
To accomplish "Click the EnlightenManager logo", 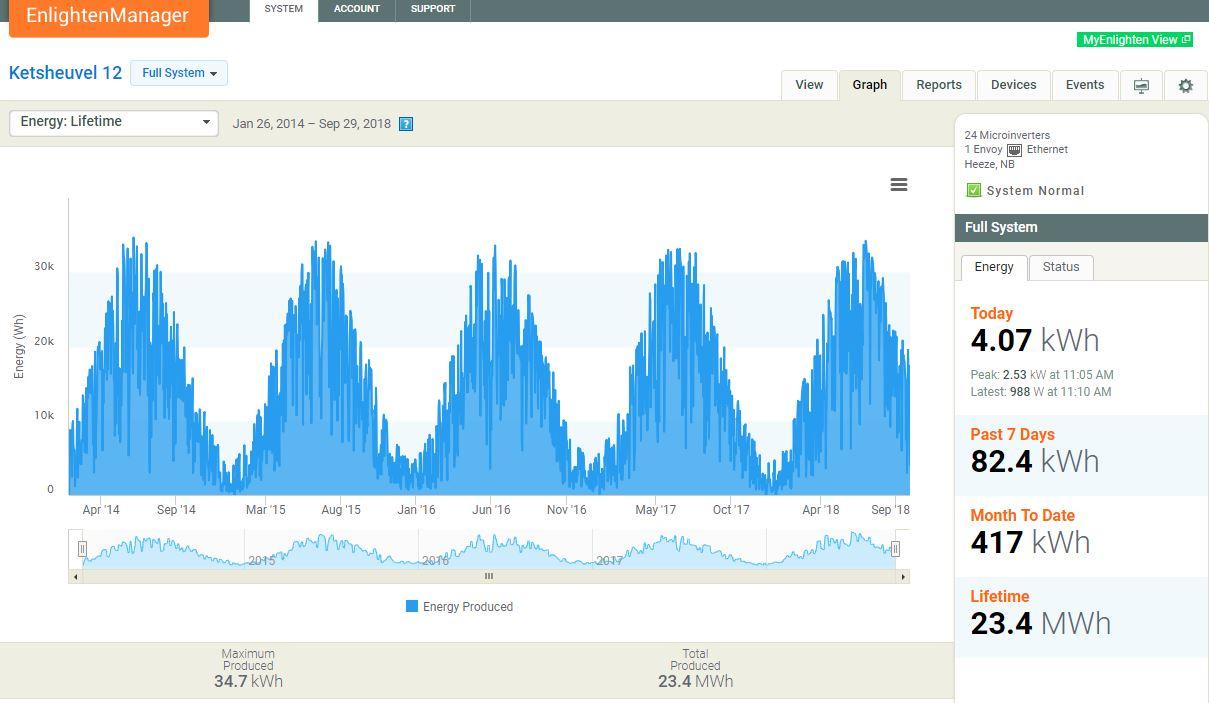I will 108,16.
